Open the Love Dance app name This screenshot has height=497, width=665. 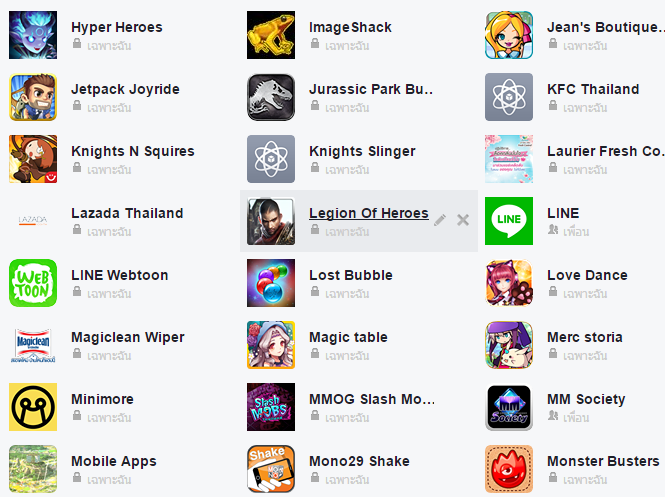587,275
